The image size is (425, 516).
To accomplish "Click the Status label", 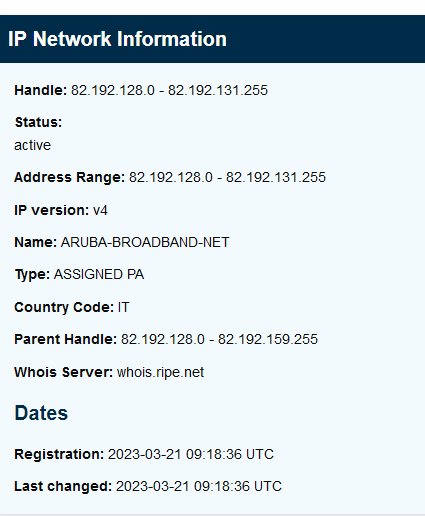I will click(x=38, y=122).
